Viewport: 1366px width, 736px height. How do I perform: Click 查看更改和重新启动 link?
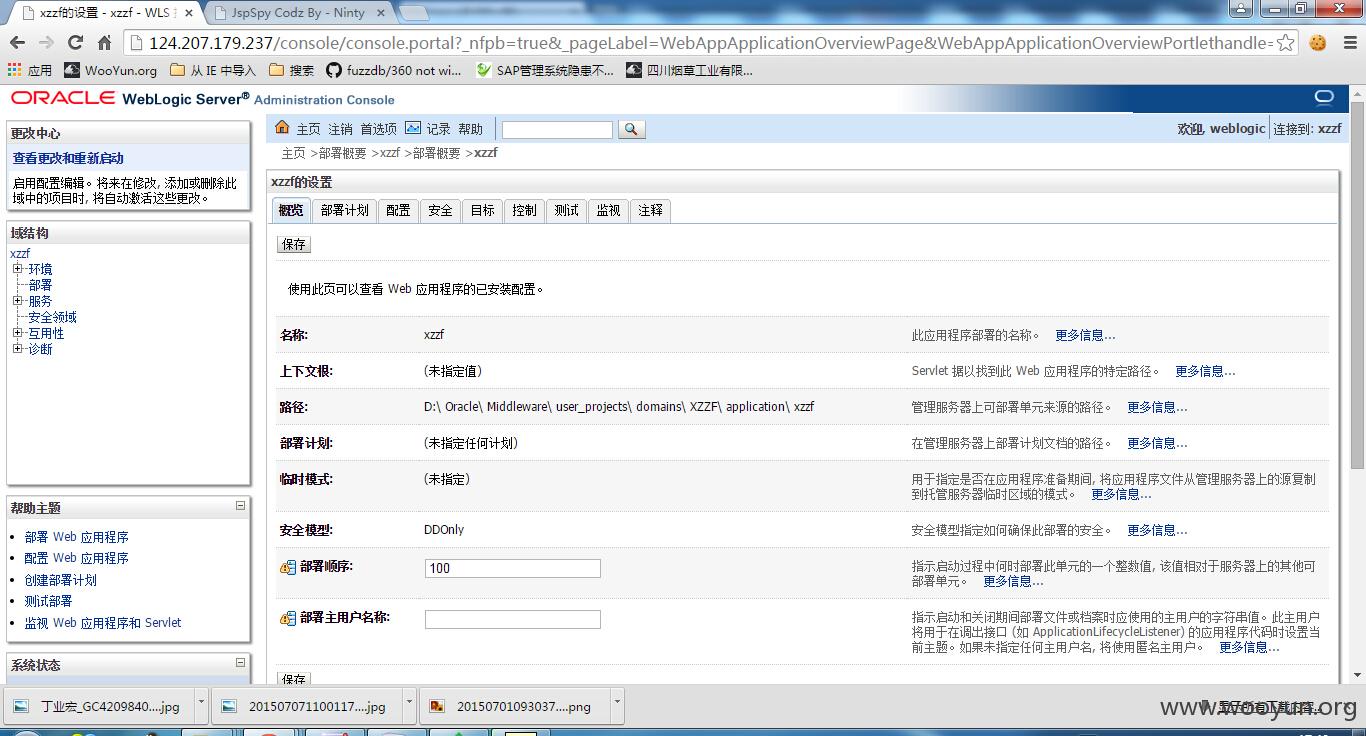pos(68,158)
